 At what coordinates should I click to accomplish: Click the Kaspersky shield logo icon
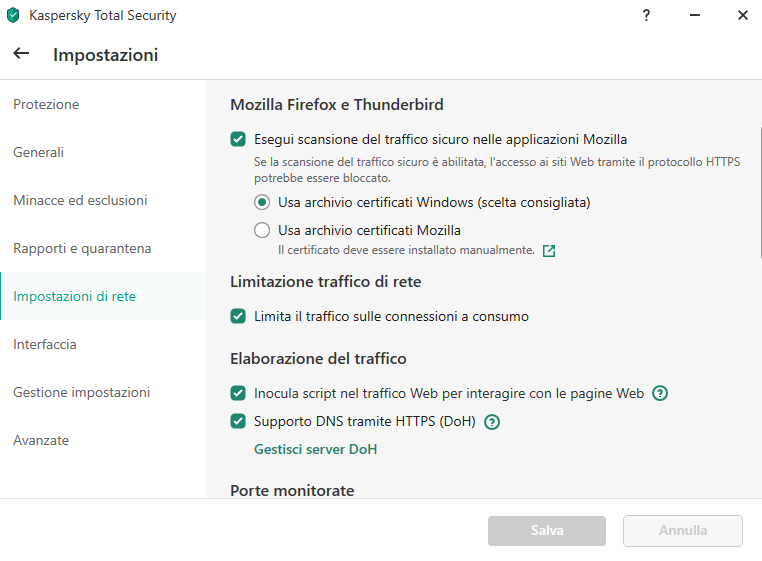(13, 15)
